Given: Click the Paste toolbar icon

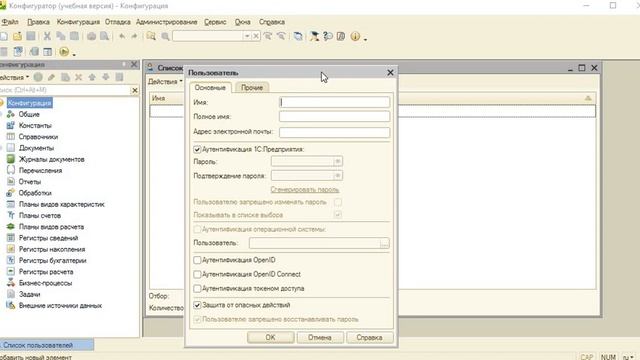Looking at the screenshot, I should pyautogui.click(x=74, y=36).
